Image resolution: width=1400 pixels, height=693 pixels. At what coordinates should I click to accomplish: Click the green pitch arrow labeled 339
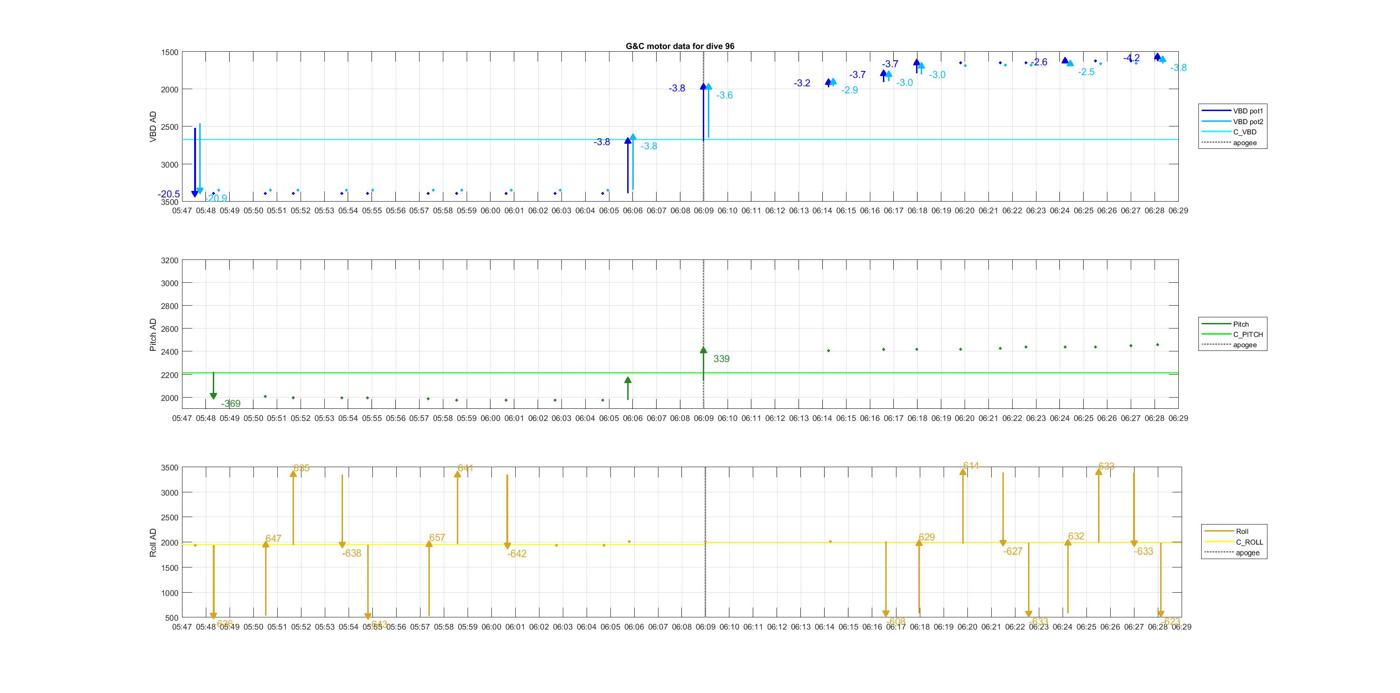pyautogui.click(x=704, y=363)
